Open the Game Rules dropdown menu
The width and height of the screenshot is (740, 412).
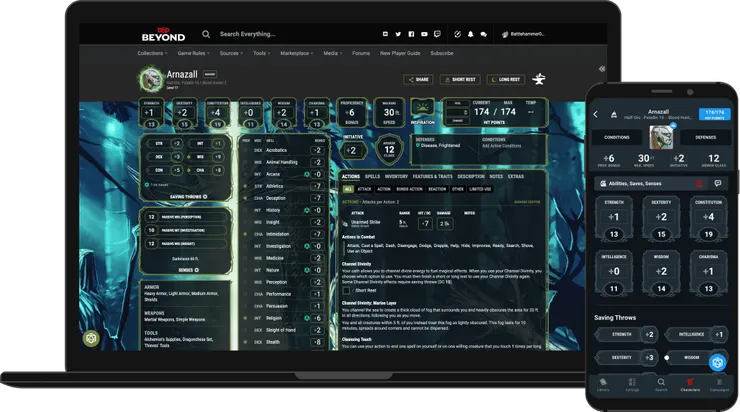[x=193, y=53]
